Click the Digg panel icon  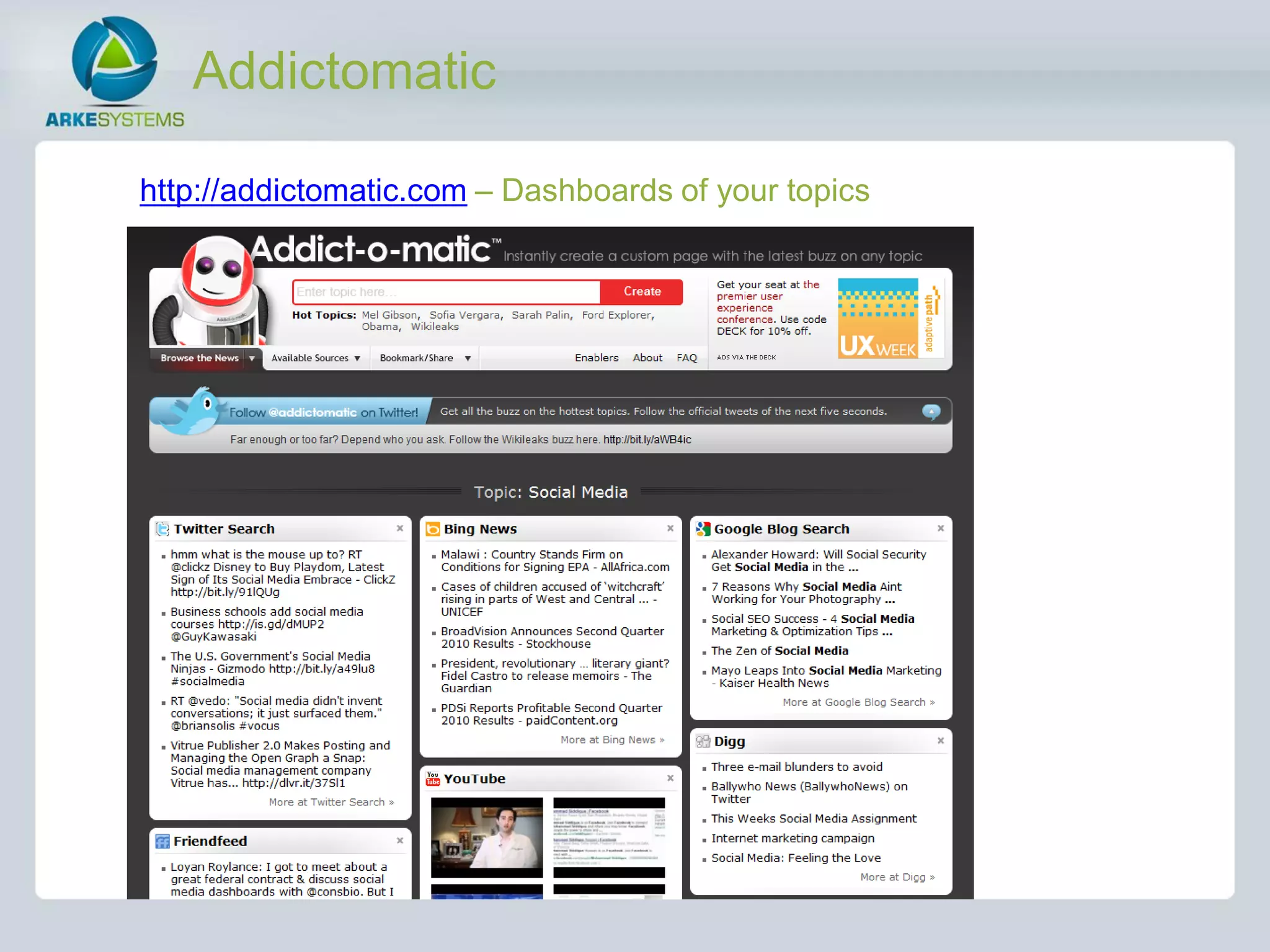[703, 741]
